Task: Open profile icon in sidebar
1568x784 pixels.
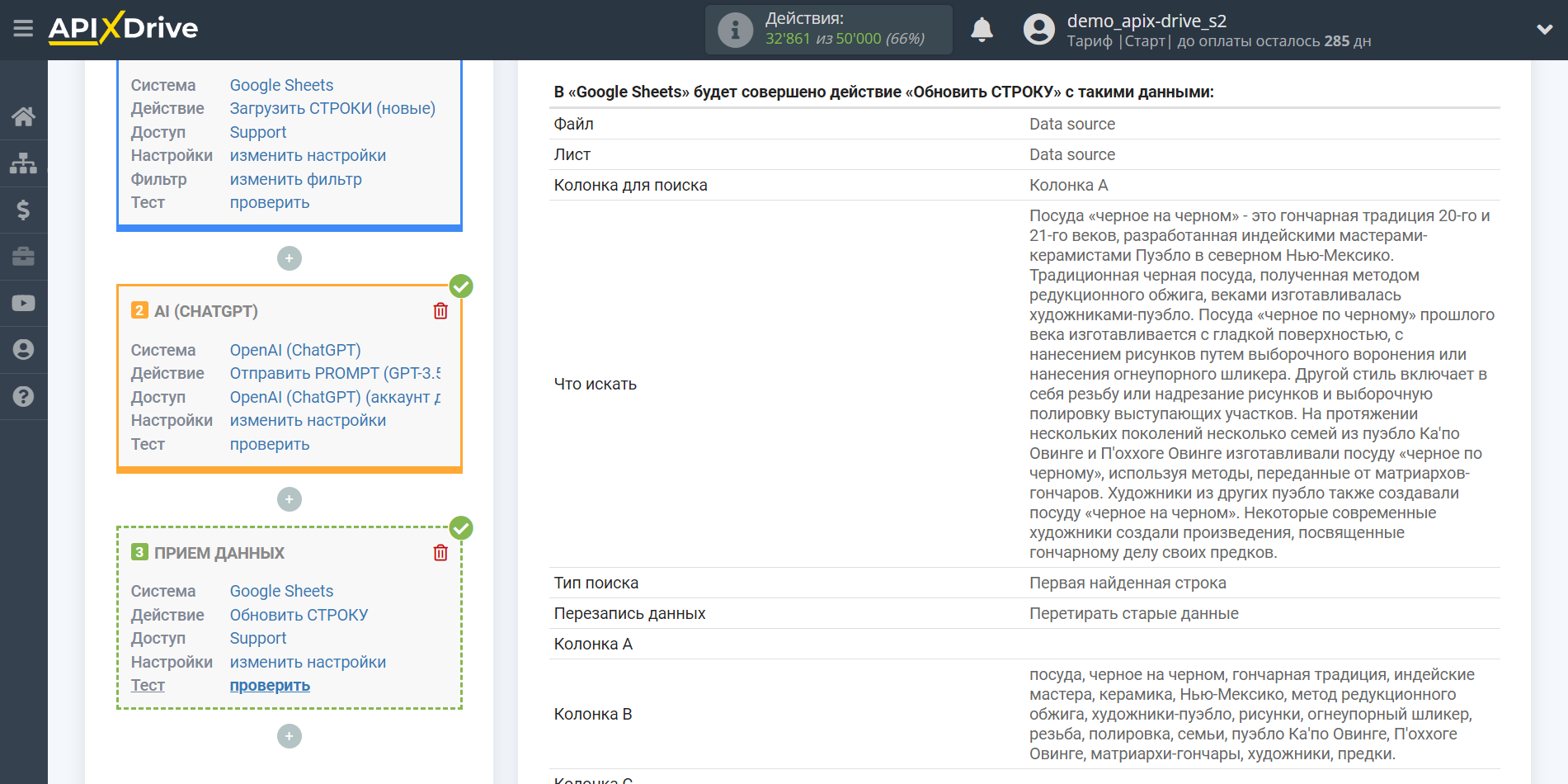Action: click(x=23, y=350)
